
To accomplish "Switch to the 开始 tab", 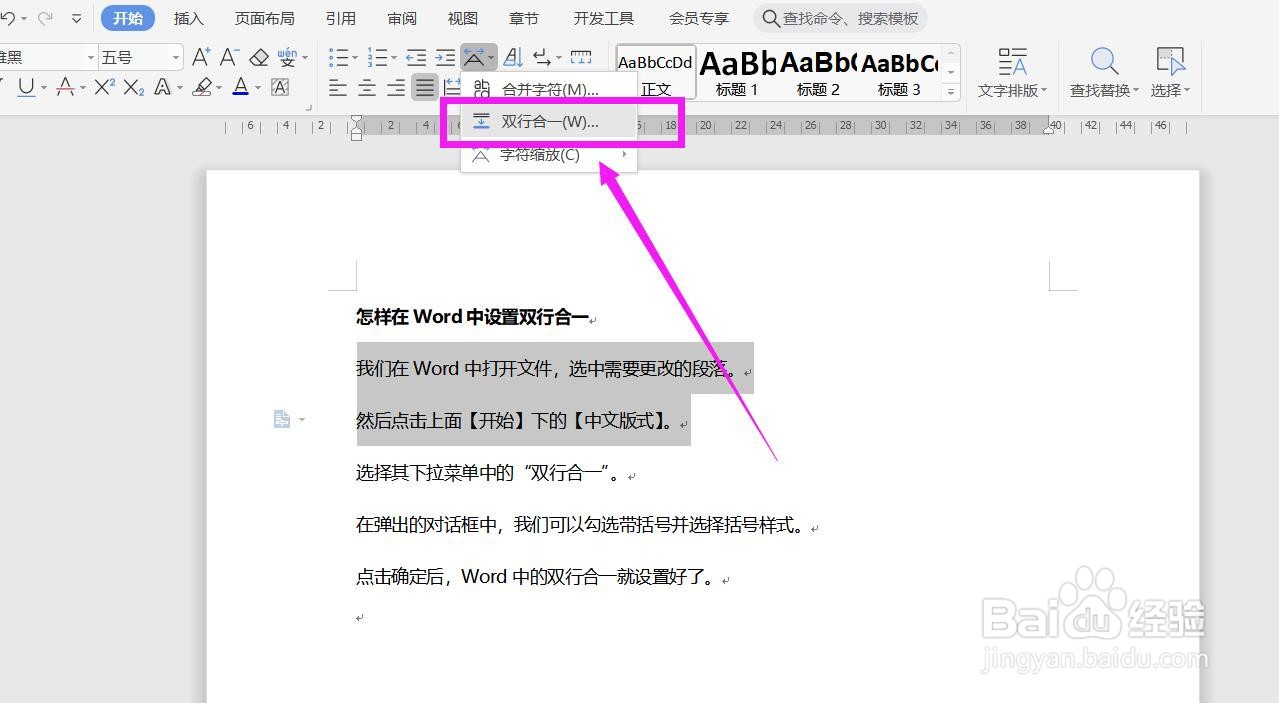I will point(128,18).
